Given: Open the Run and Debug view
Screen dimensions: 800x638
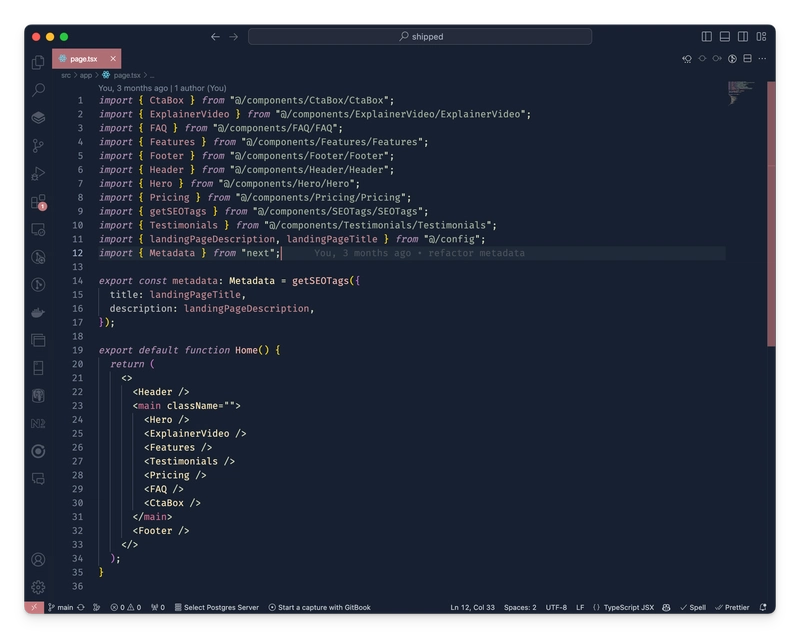Looking at the screenshot, I should 38,174.
